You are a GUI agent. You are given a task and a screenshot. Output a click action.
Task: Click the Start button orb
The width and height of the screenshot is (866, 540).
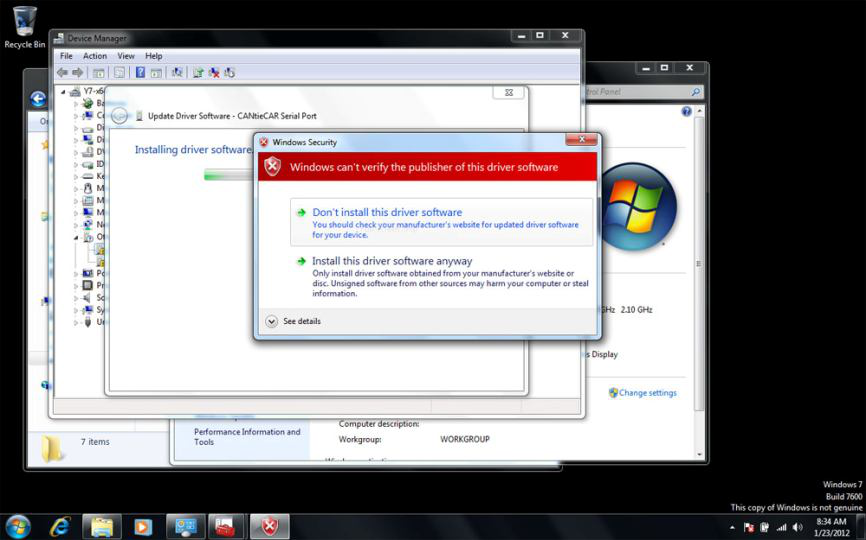pos(18,526)
